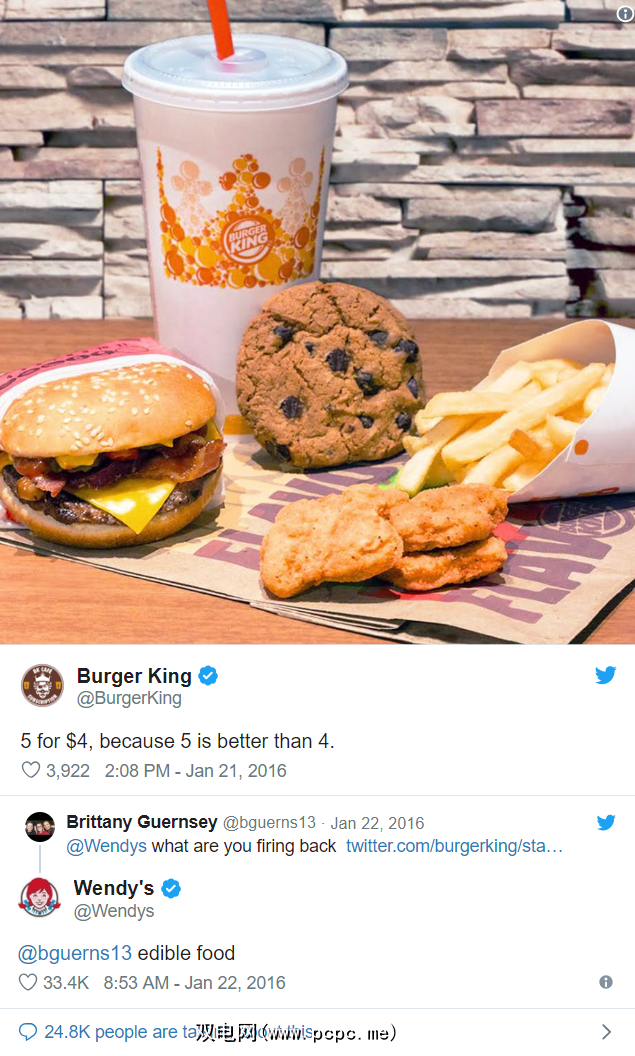The width and height of the screenshot is (635, 1056).
Task: Click the @bguerns13 mention in Wendy's tweet
Action: click(75, 953)
